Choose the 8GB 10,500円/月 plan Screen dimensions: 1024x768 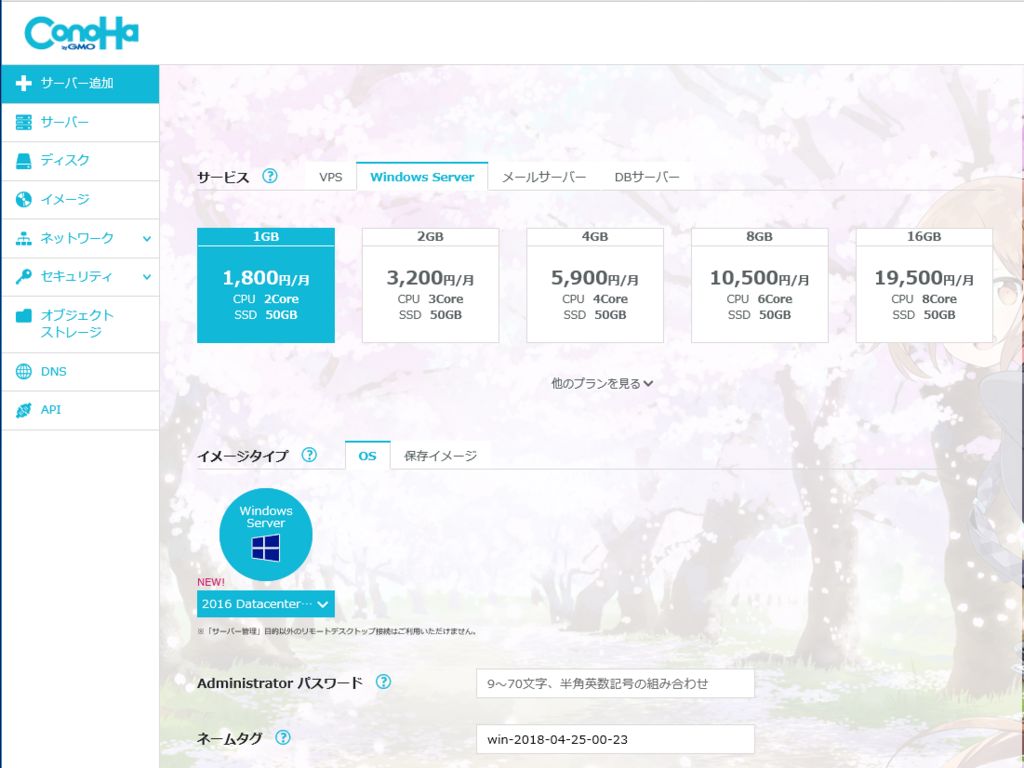pyautogui.click(x=760, y=285)
